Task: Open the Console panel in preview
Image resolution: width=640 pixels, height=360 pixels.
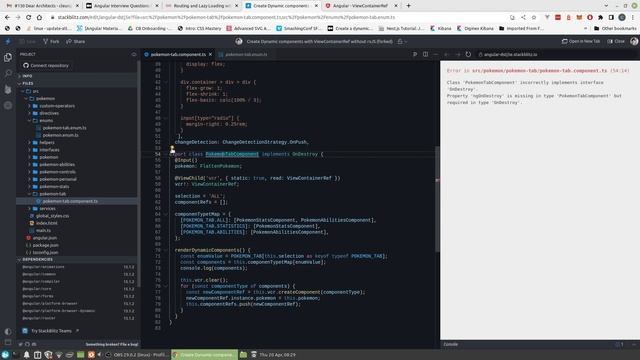Action: 451,344
